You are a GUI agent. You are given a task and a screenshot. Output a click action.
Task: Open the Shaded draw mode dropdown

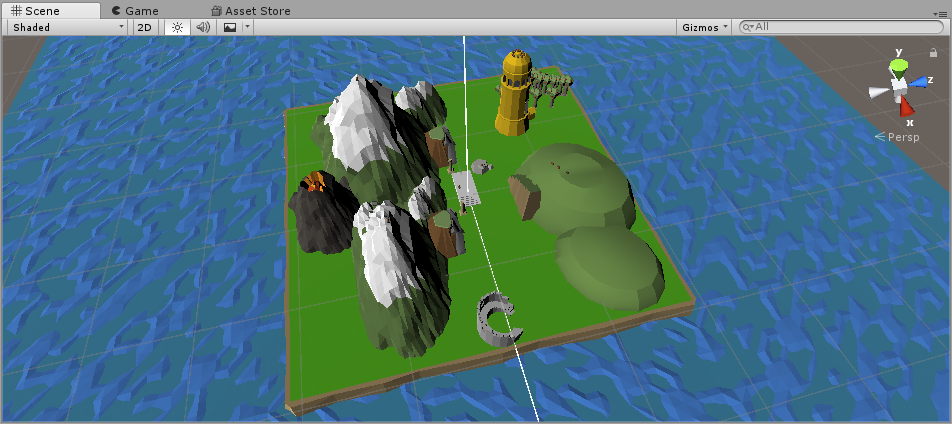coord(68,27)
